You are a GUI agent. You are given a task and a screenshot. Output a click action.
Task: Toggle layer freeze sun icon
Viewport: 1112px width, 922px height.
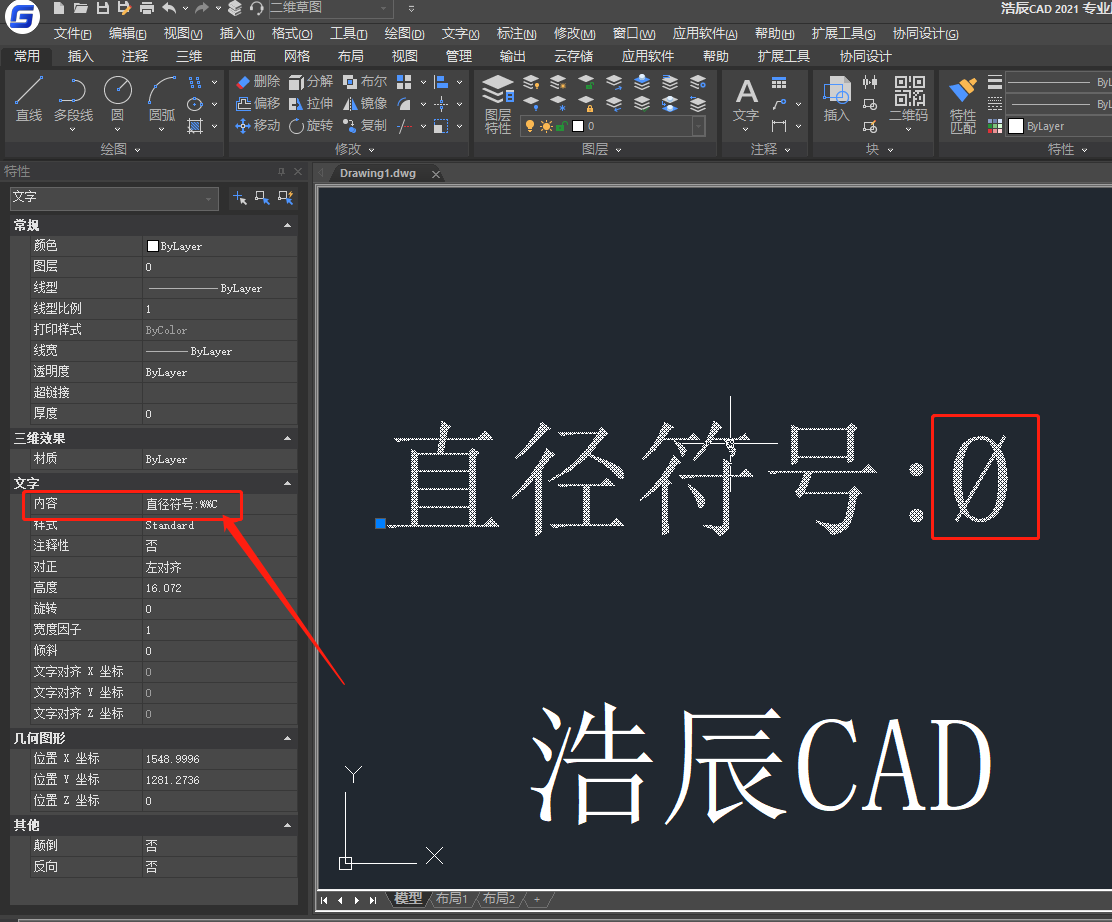pos(545,126)
